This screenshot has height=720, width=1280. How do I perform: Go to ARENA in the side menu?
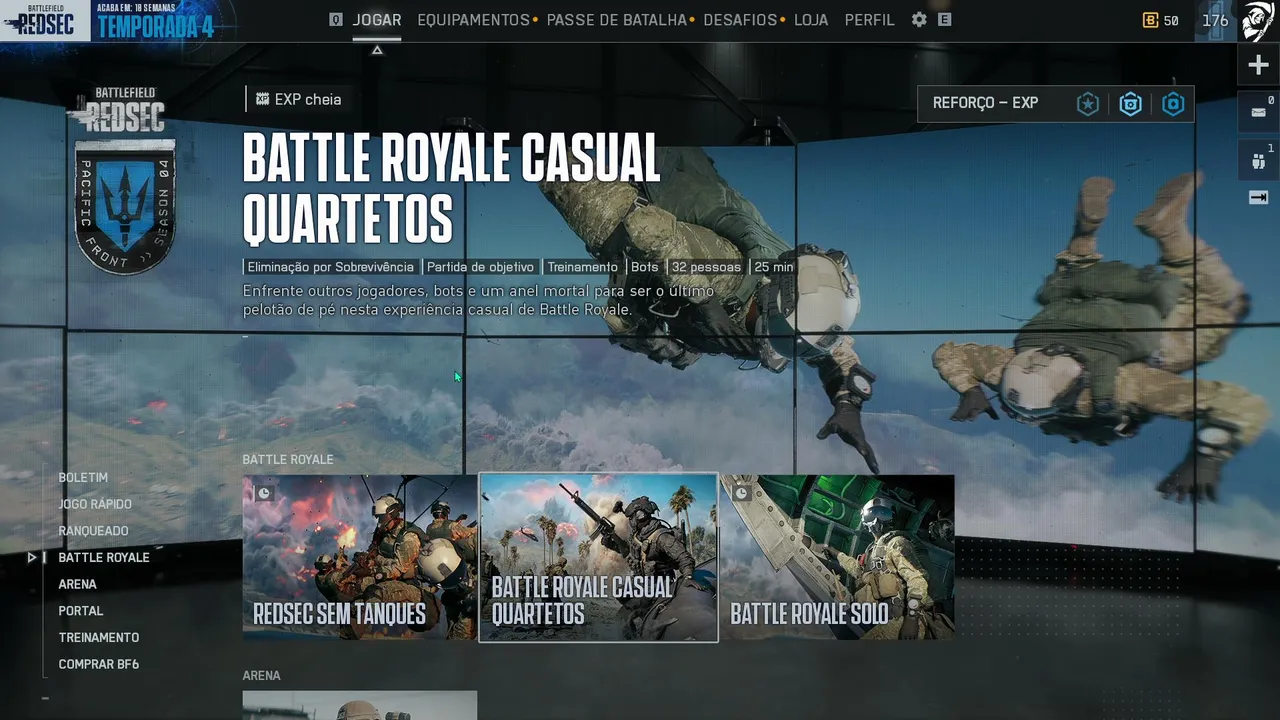point(78,584)
